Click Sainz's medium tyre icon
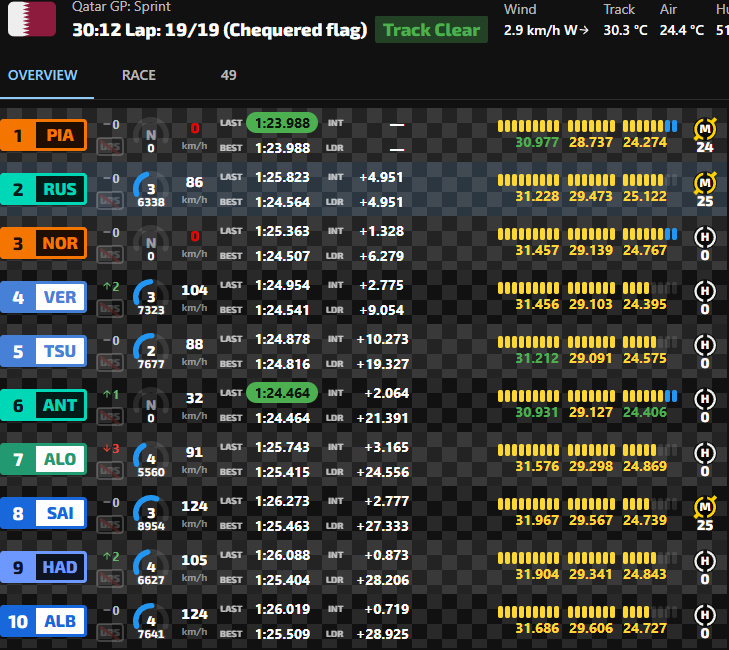Image resolution: width=729 pixels, height=650 pixels. (x=705, y=507)
